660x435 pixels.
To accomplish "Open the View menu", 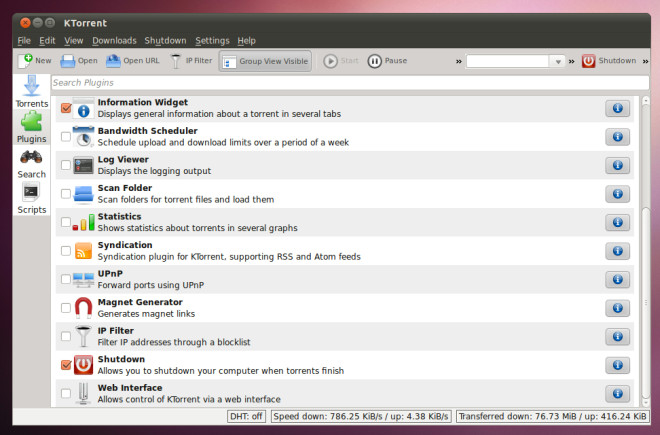I will [74, 41].
